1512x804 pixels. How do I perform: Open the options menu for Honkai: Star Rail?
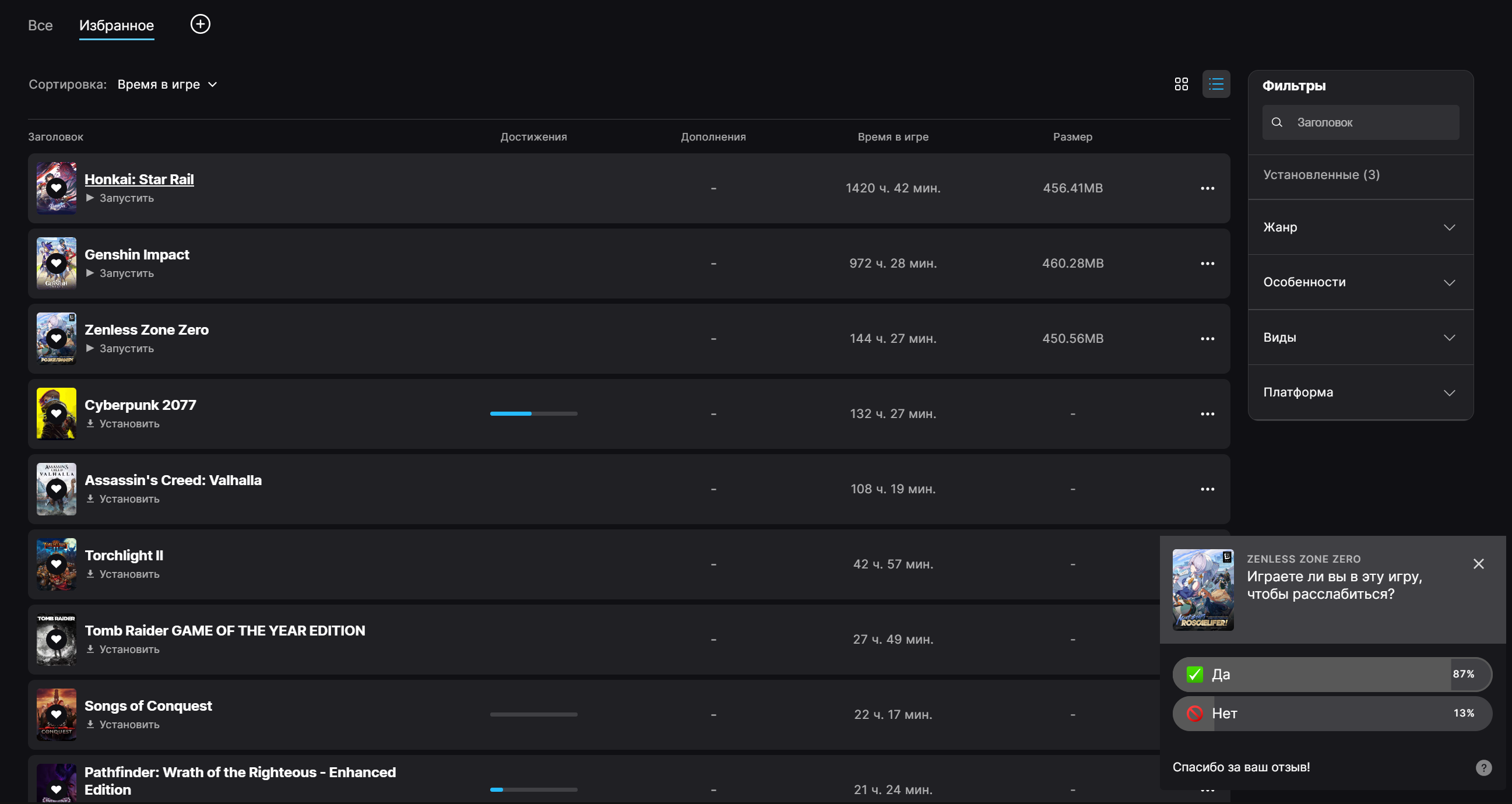[x=1207, y=188]
